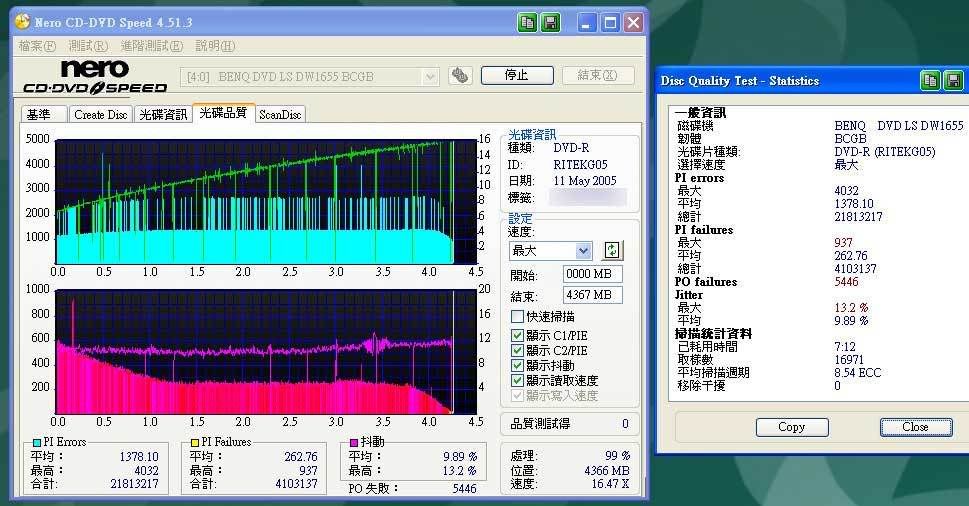Click the PI Errors 合計 value 21813217 in main window
Screen dimensions: 969x506
134,484
